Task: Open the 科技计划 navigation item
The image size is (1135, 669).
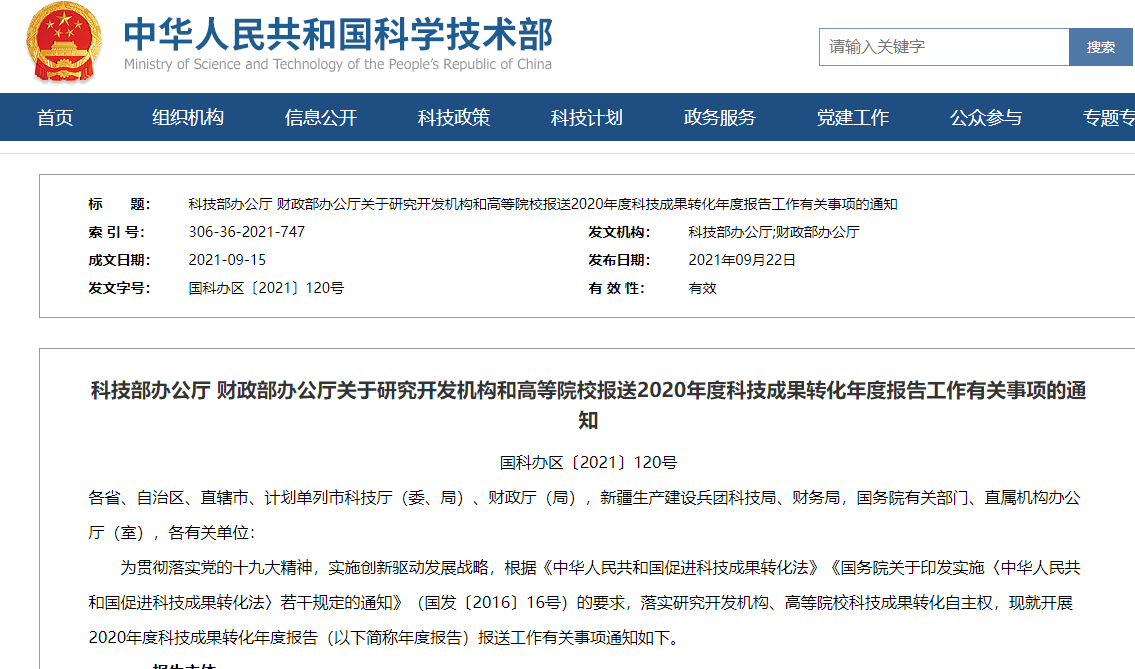Action: click(587, 118)
